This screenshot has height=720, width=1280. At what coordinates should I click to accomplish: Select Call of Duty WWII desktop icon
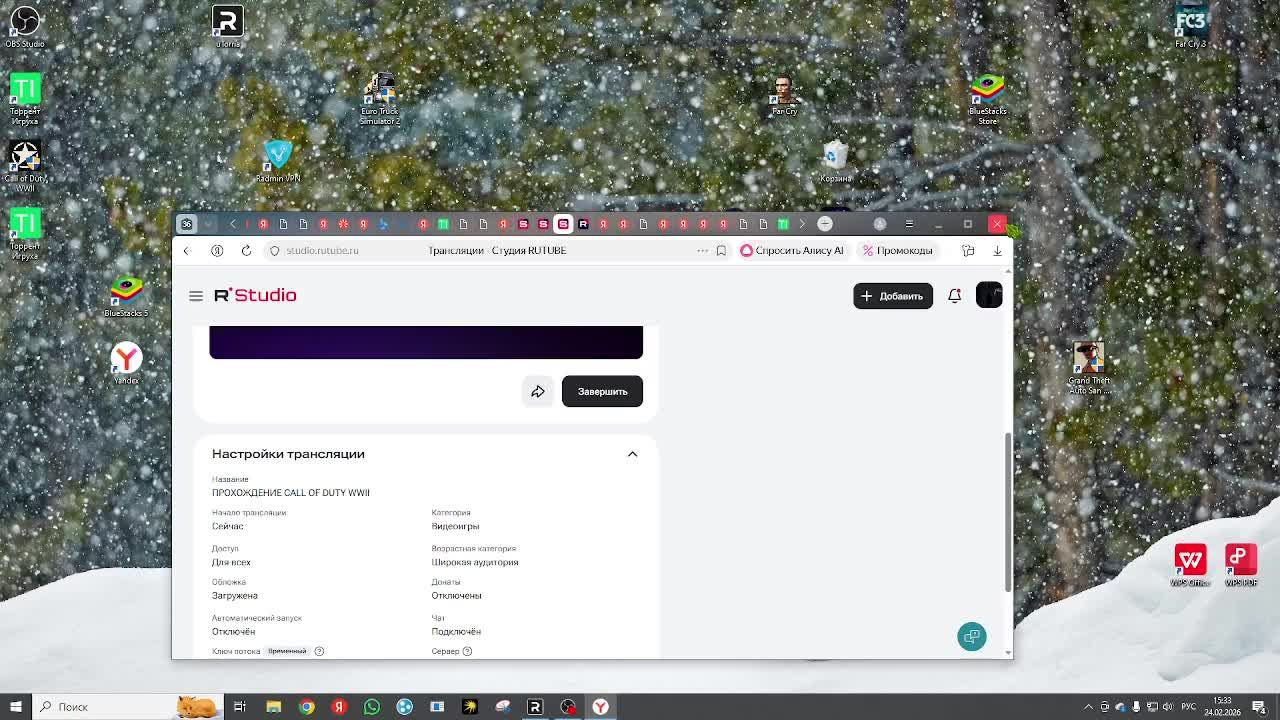tap(25, 166)
